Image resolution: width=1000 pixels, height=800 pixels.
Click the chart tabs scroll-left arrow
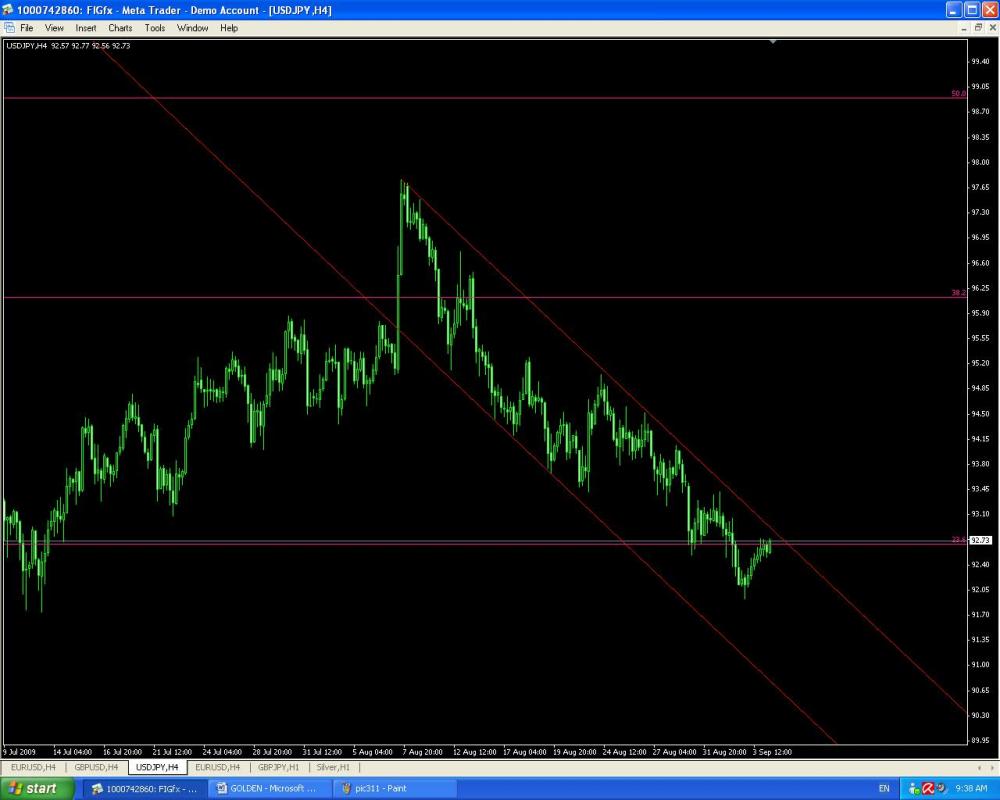(979, 767)
